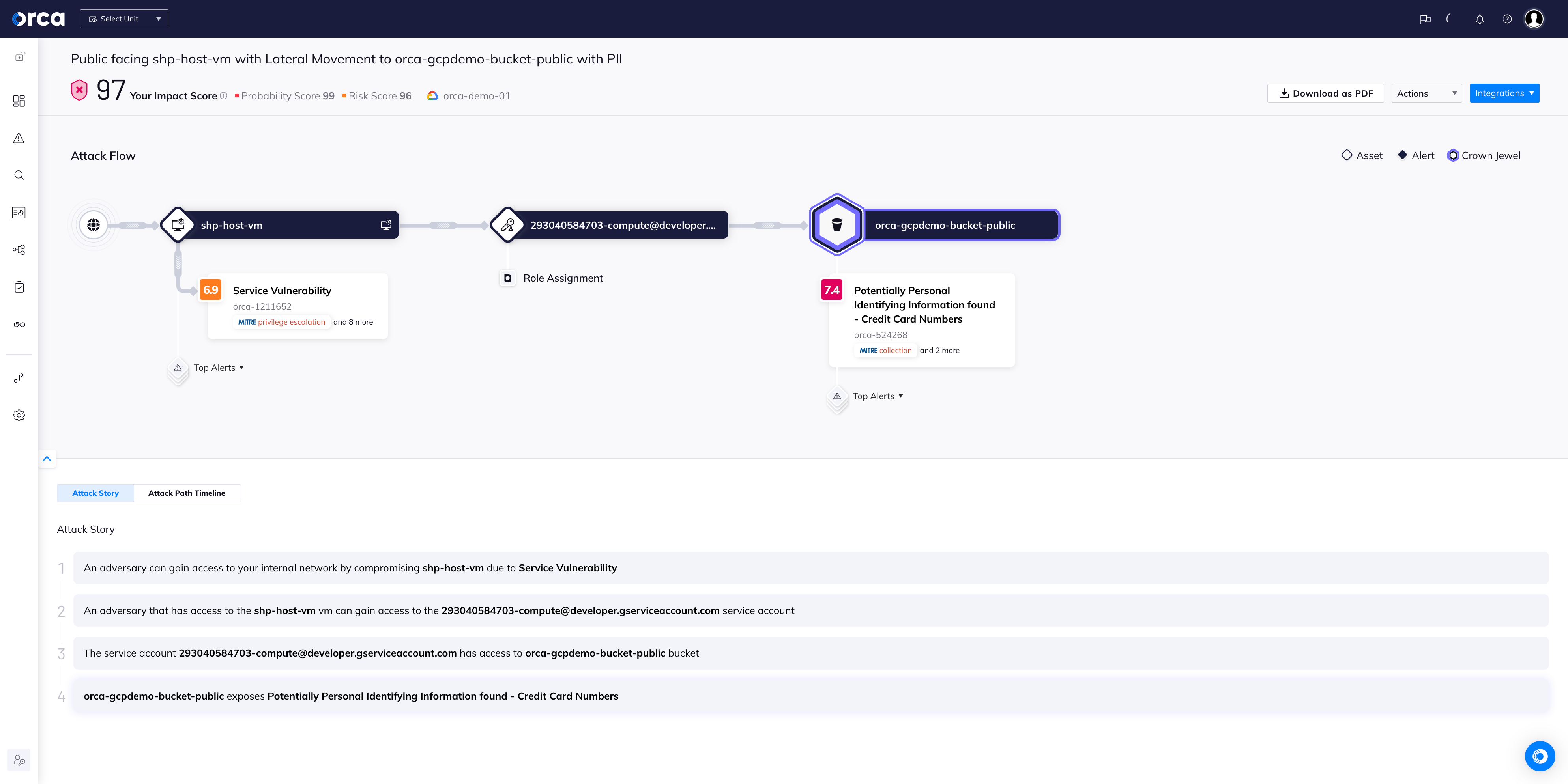Open the help question mark icon
Image resolution: width=1568 pixels, height=784 pixels.
click(x=1507, y=19)
